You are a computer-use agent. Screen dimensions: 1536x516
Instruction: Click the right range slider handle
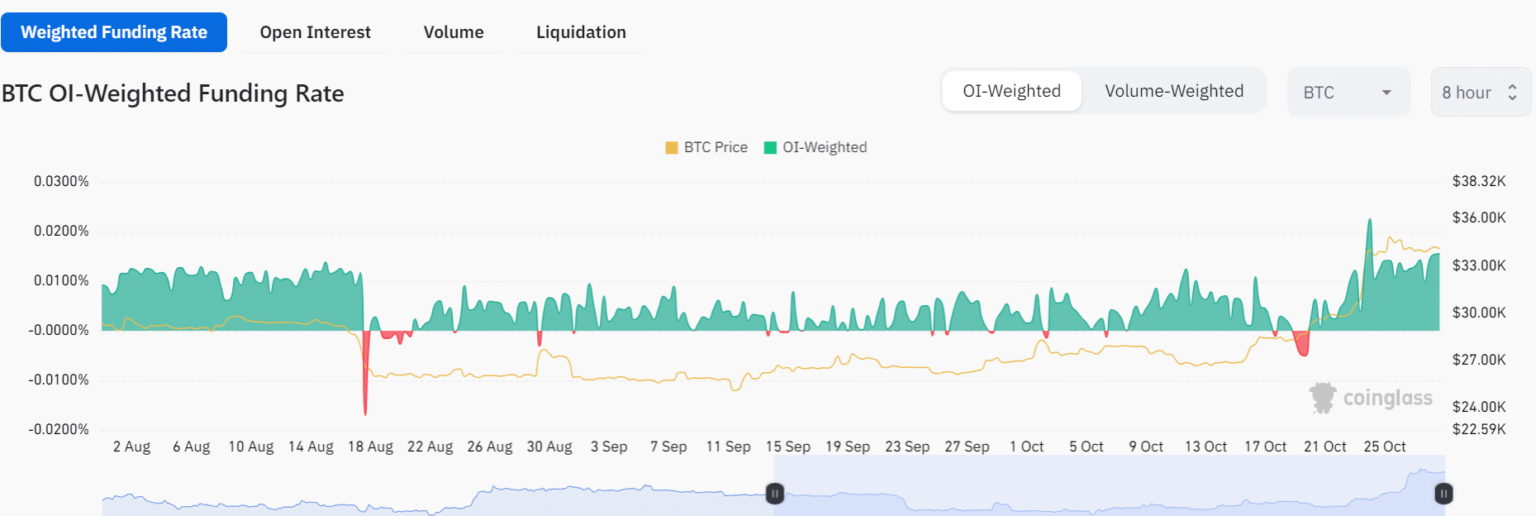click(1443, 493)
